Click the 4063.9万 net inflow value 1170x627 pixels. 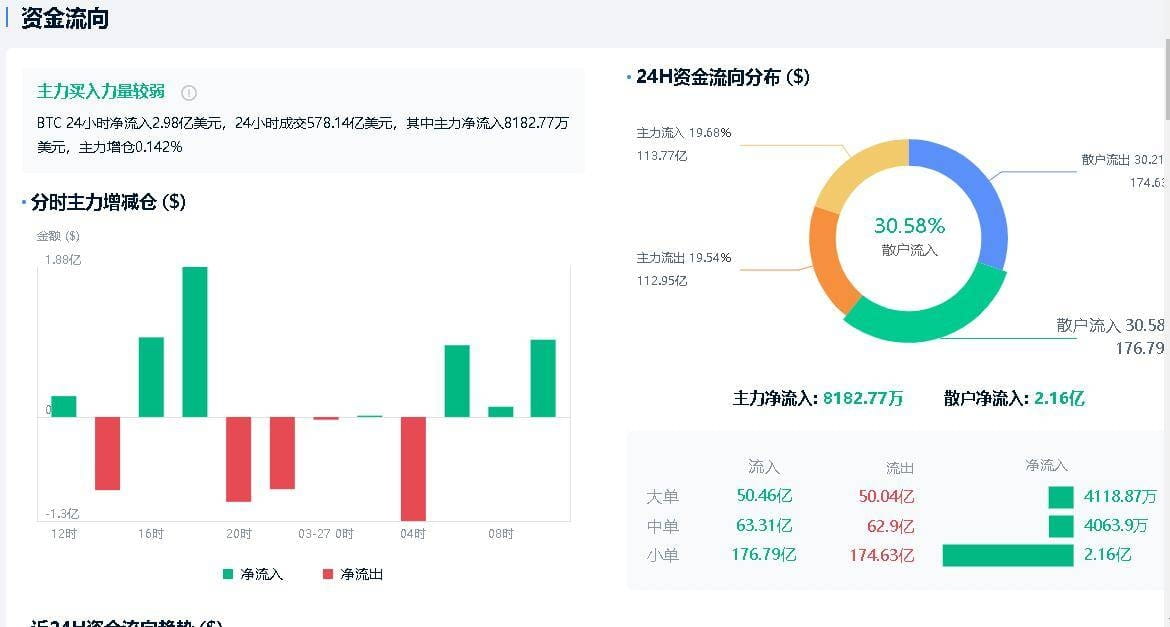[x=1116, y=525]
